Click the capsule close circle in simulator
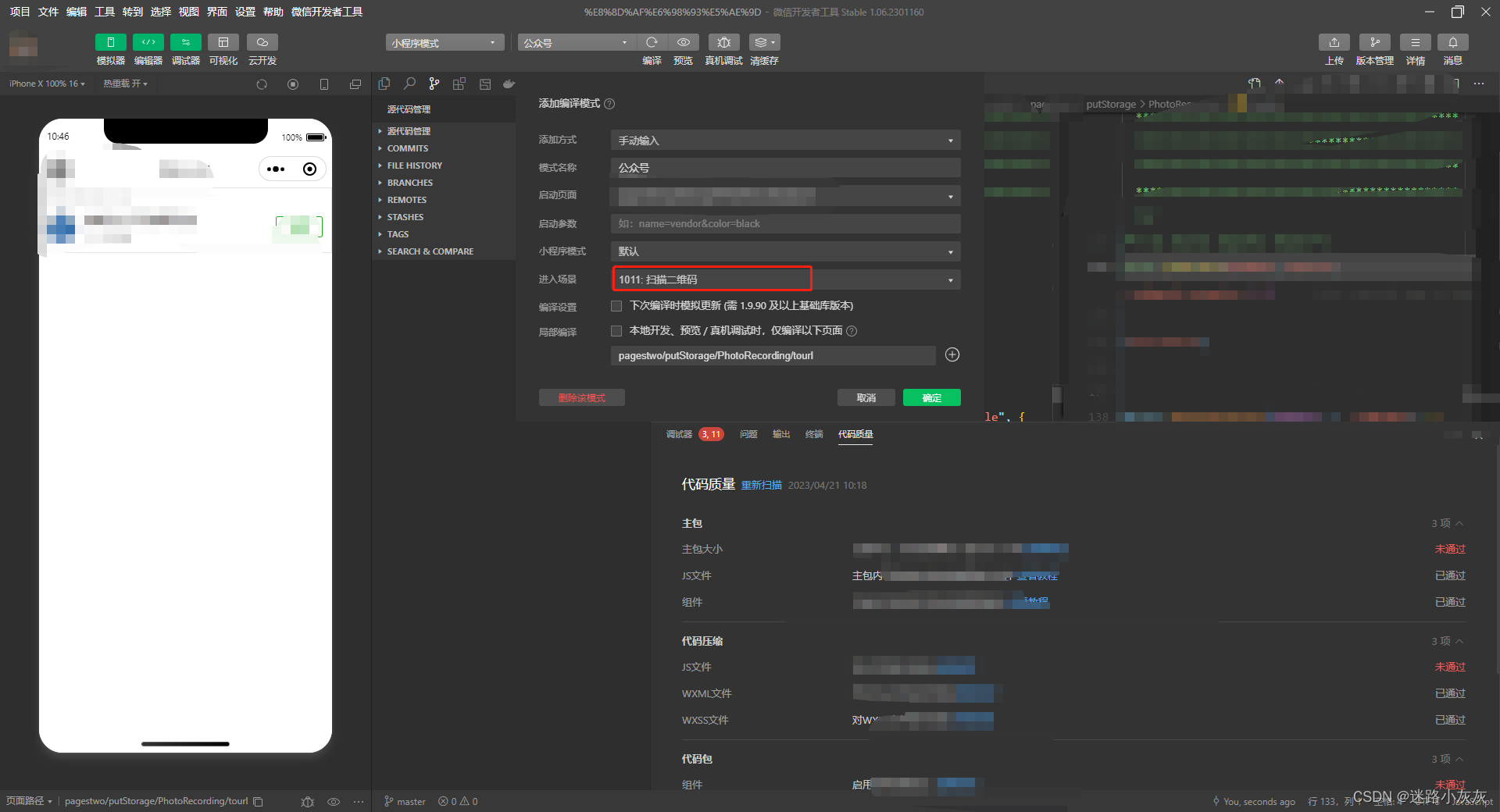 [x=310, y=169]
